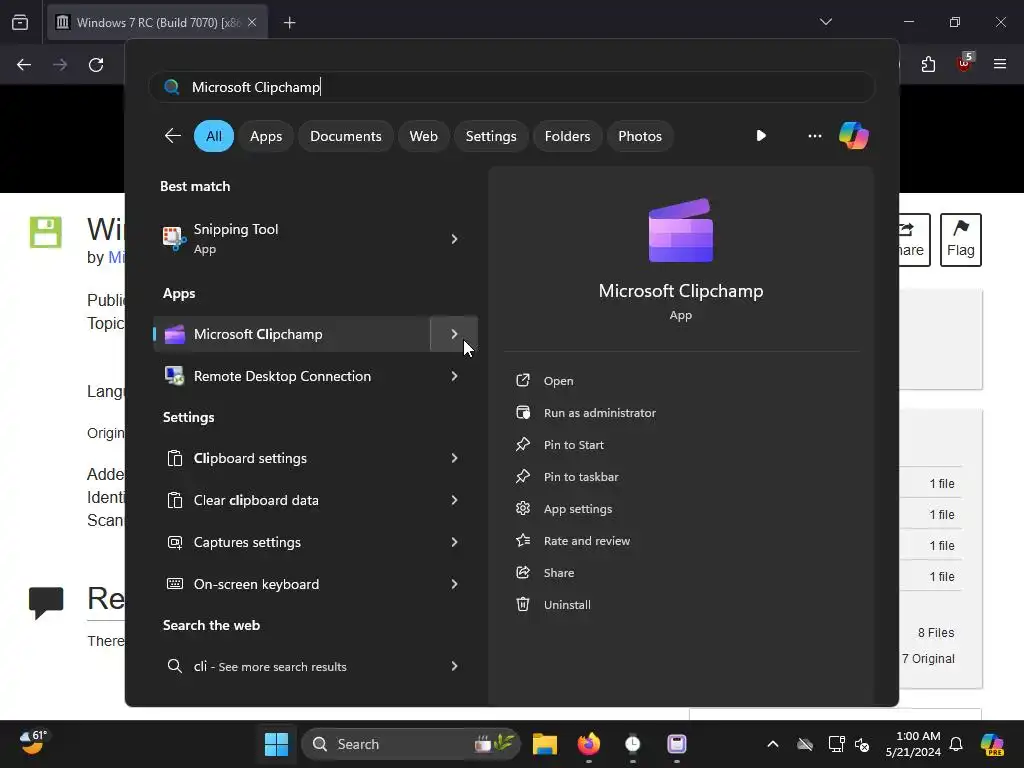Open File Explorer from the taskbar
This screenshot has height=768, width=1024.
[x=545, y=744]
